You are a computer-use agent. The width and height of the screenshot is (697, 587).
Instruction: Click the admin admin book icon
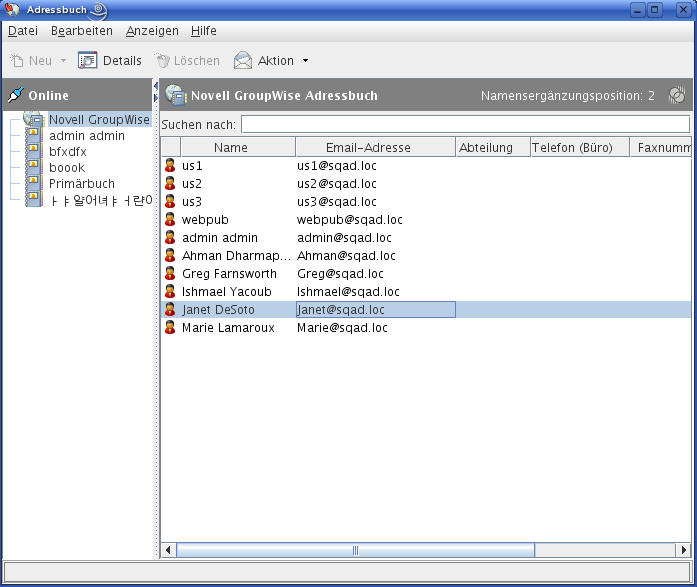coord(34,136)
